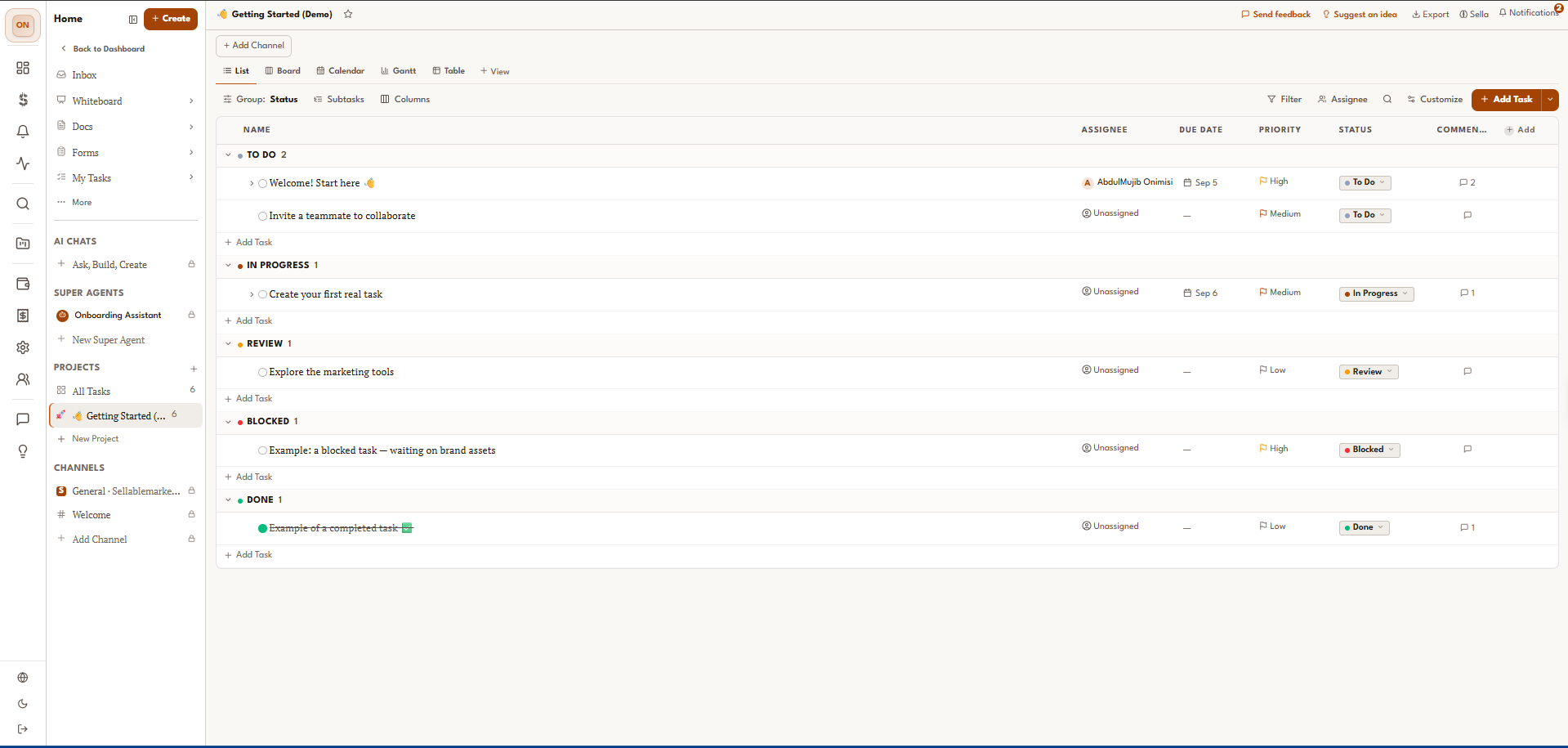This screenshot has height=748, width=1568.
Task: Uncheck Example of a completed task circle
Action: (262, 528)
